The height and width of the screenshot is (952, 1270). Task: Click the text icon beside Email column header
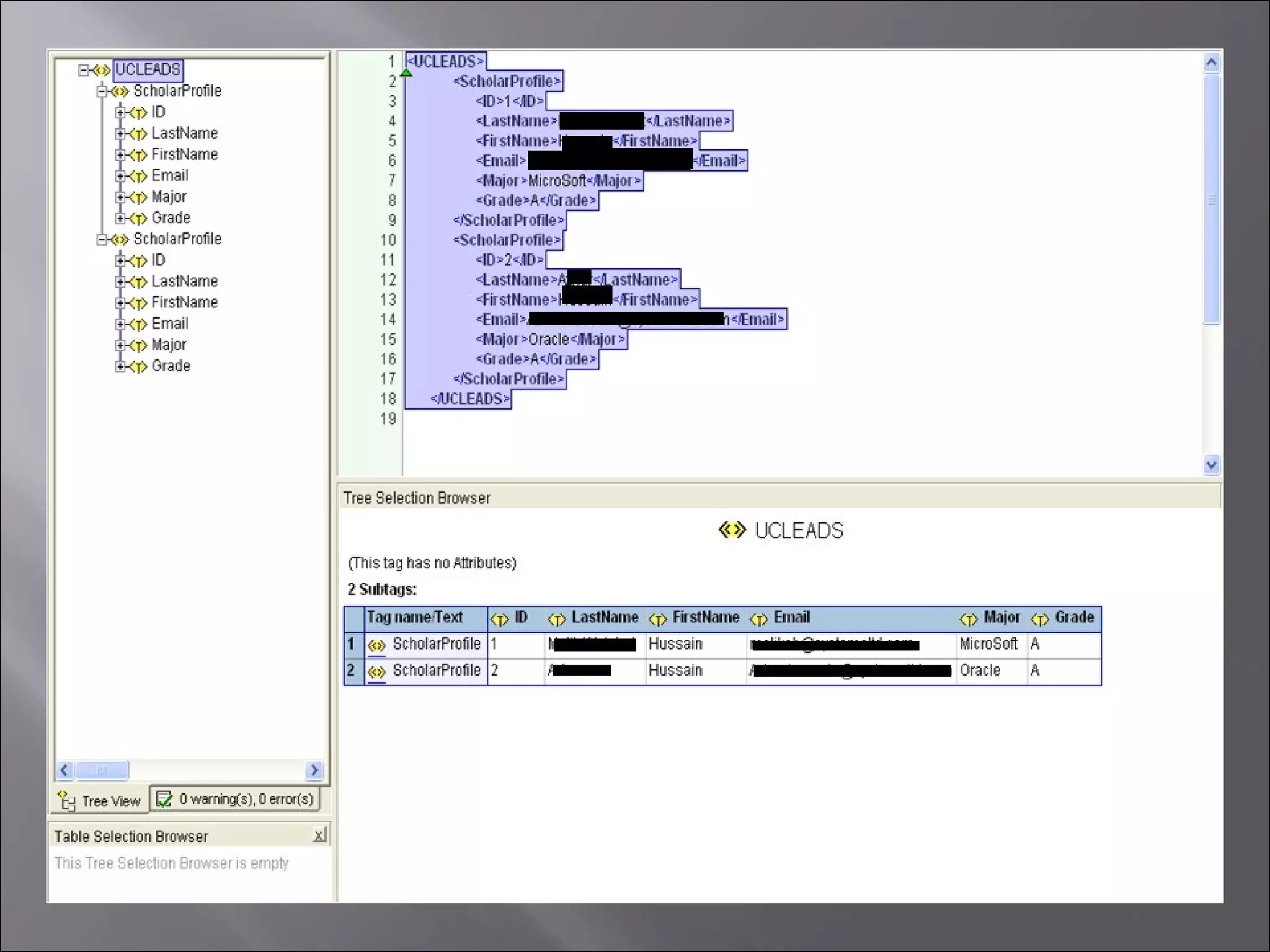click(759, 619)
